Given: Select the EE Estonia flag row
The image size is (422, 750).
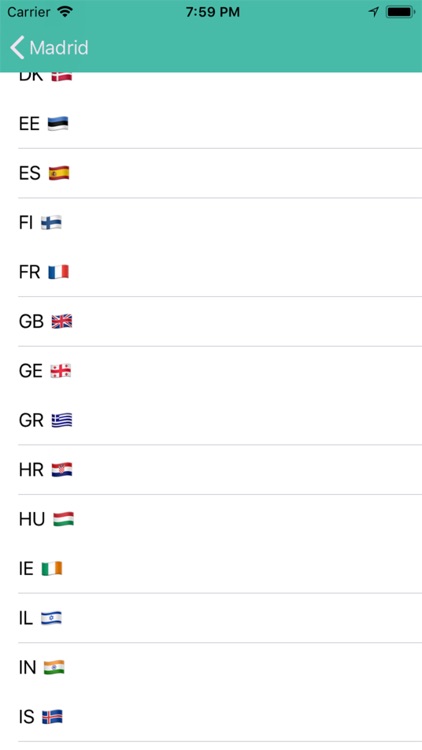Looking at the screenshot, I should 211,123.
